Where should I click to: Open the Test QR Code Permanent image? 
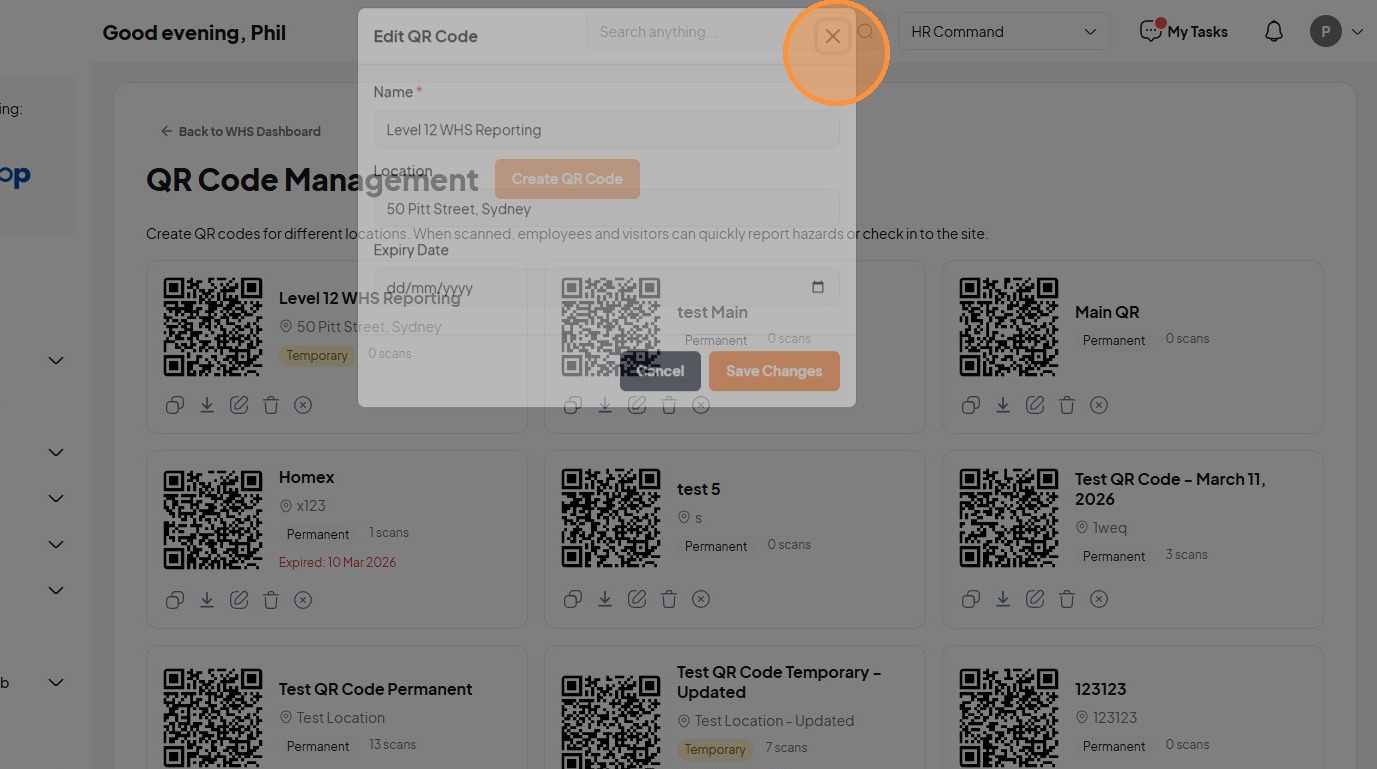tap(213, 718)
